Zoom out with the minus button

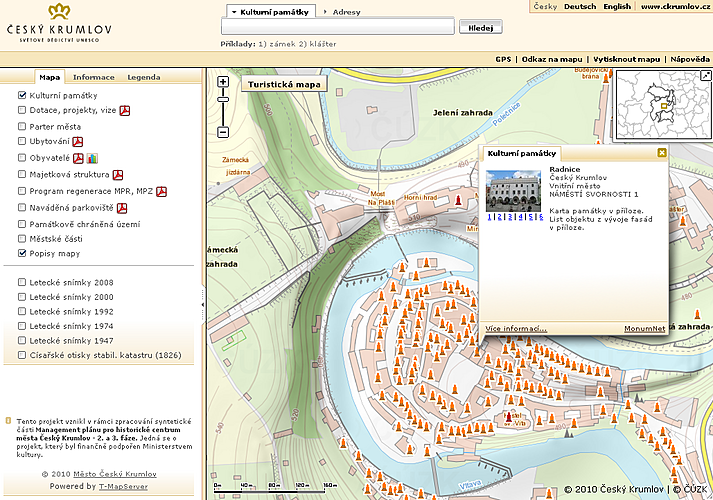tap(223, 132)
